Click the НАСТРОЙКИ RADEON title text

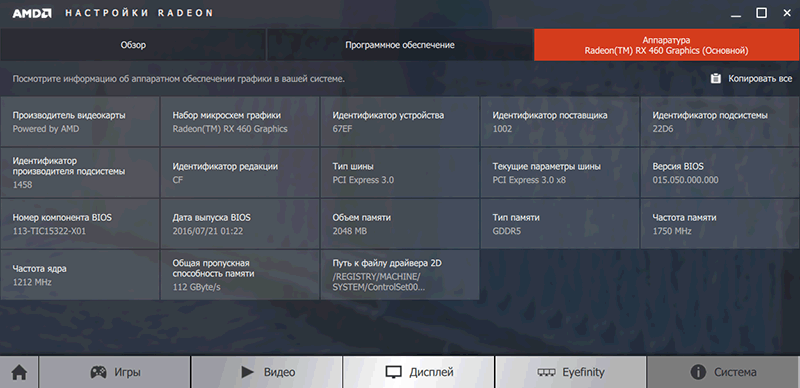pyautogui.click(x=139, y=13)
